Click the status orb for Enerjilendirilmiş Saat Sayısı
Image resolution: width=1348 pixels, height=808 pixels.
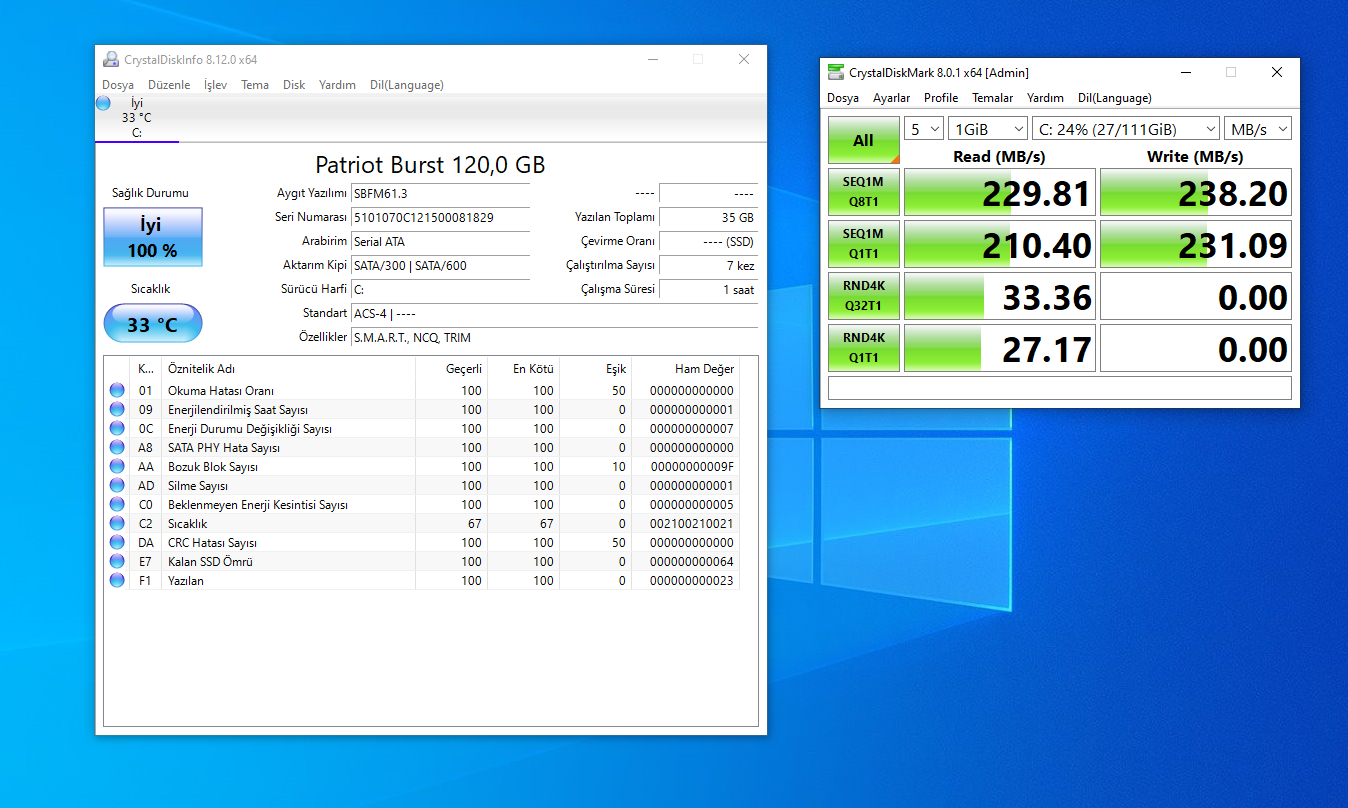[x=117, y=410]
